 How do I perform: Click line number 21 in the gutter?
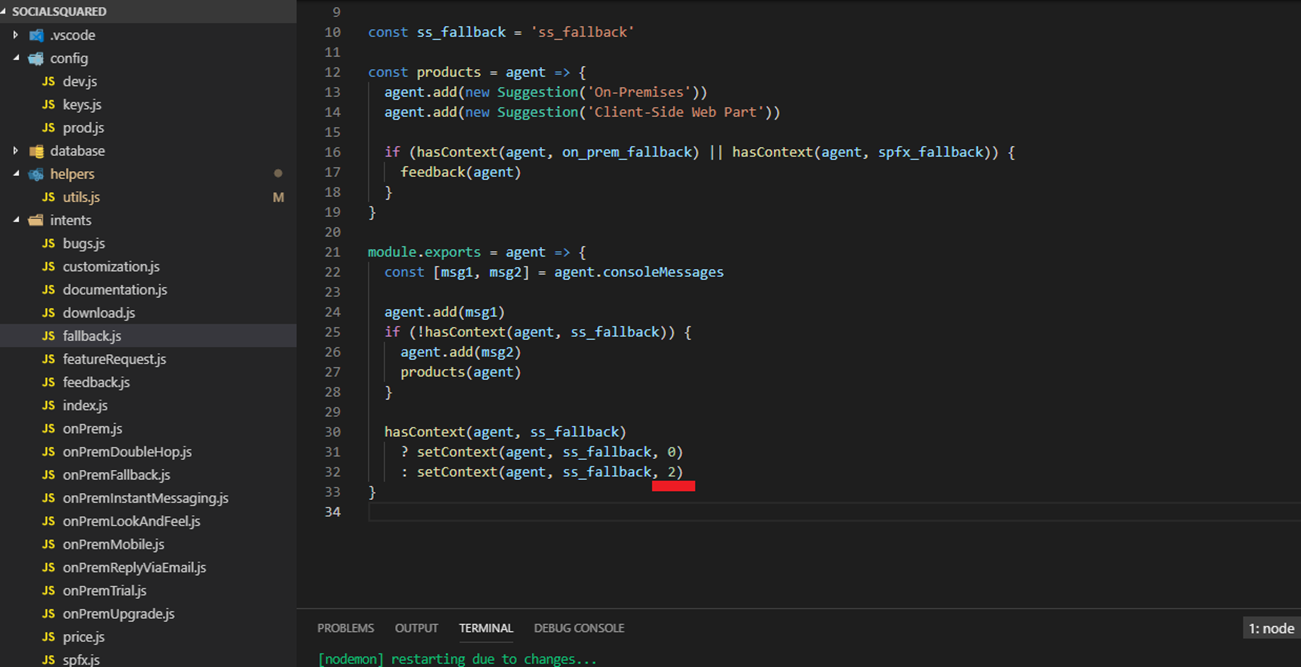point(332,252)
